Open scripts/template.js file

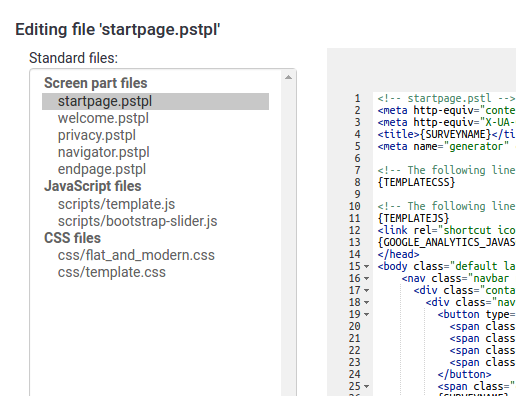(116, 204)
